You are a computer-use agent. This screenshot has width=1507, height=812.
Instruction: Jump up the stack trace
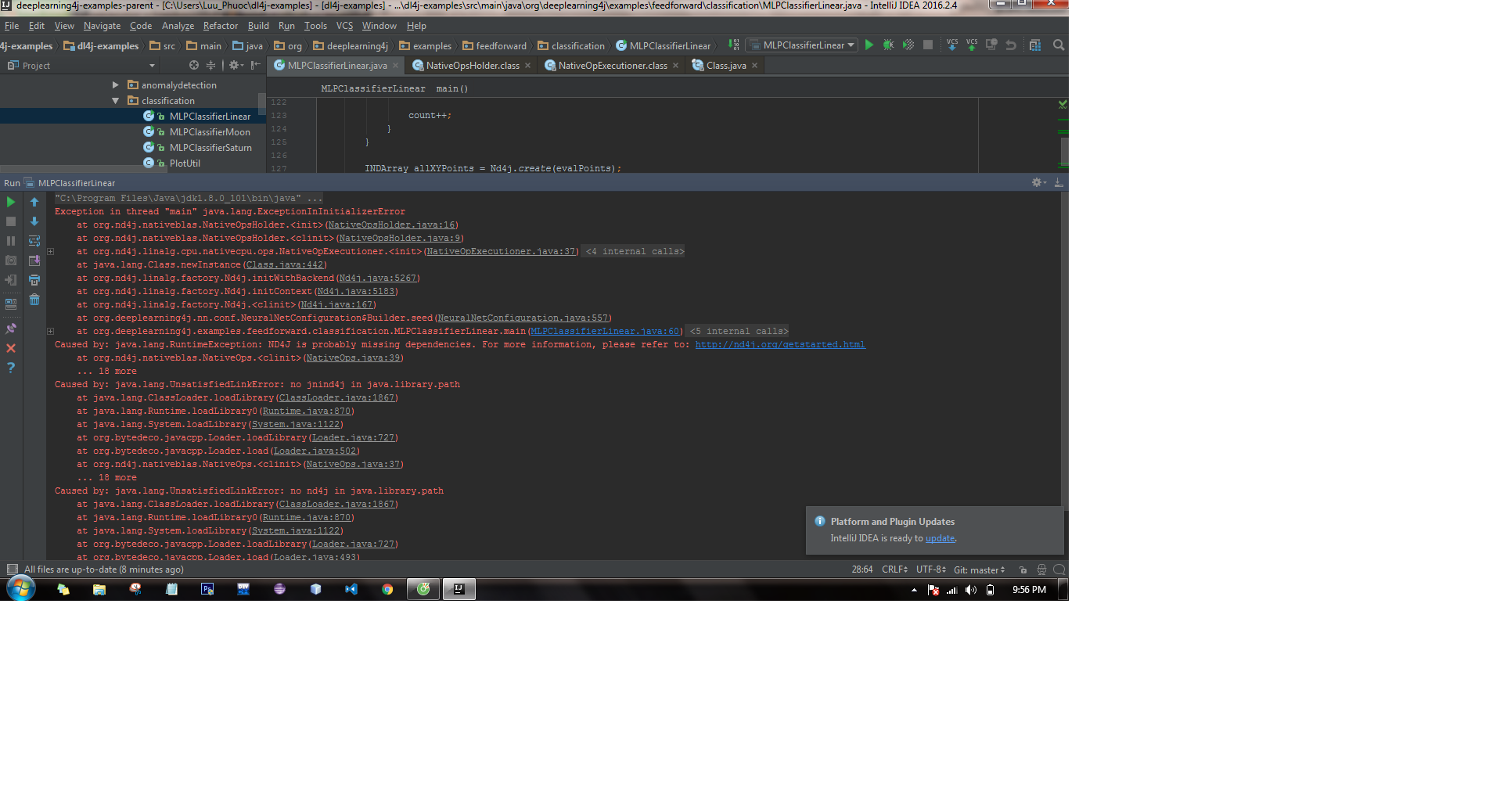(x=34, y=202)
